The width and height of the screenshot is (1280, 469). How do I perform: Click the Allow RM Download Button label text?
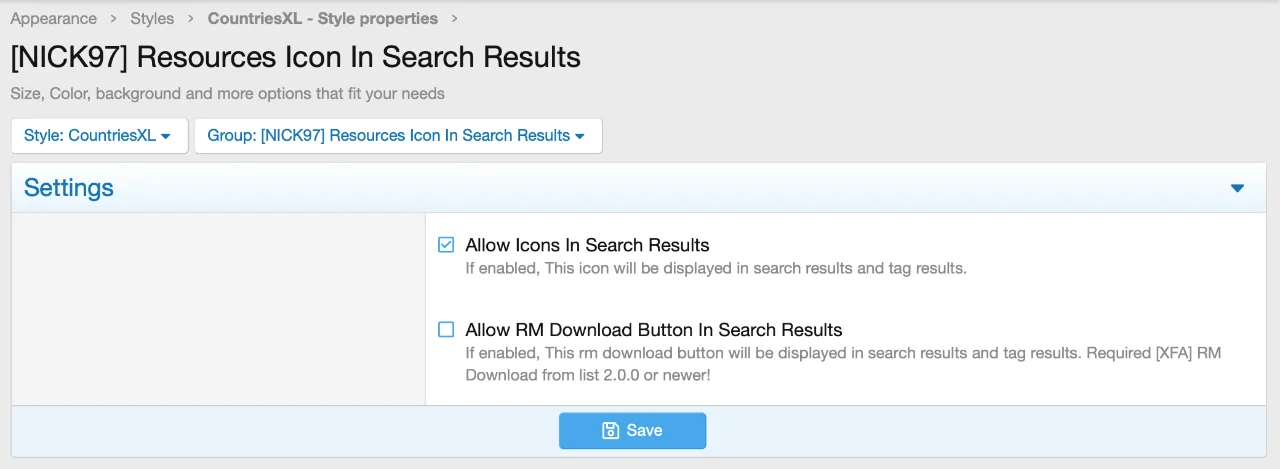654,330
